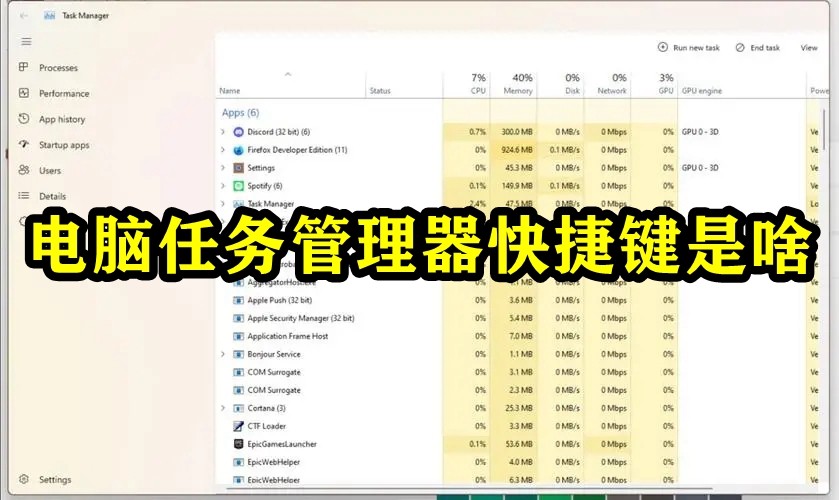The image size is (839, 500).
Task: Click the End task button
Action: (758, 48)
